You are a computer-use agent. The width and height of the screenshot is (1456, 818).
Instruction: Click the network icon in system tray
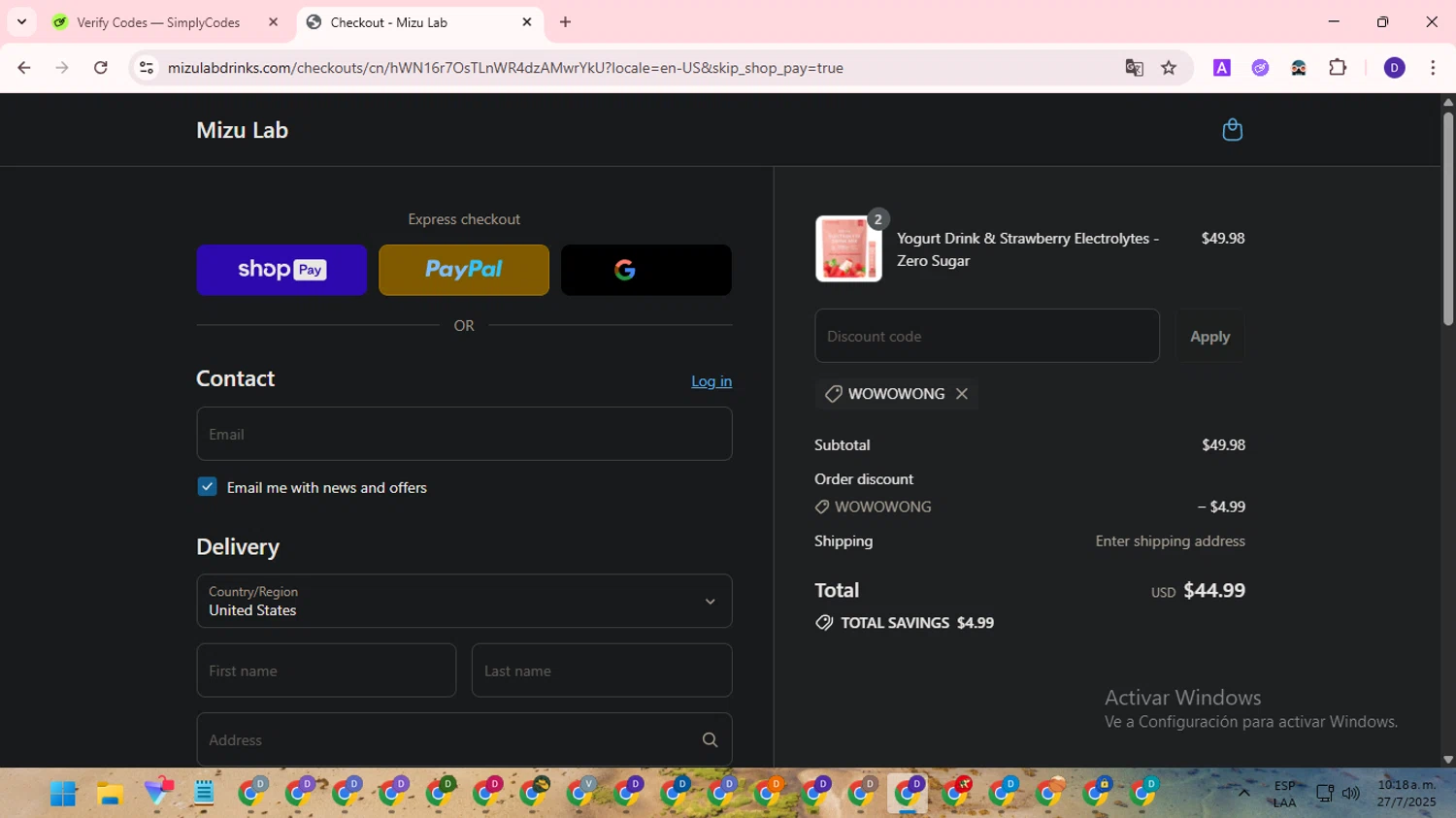tap(1324, 794)
